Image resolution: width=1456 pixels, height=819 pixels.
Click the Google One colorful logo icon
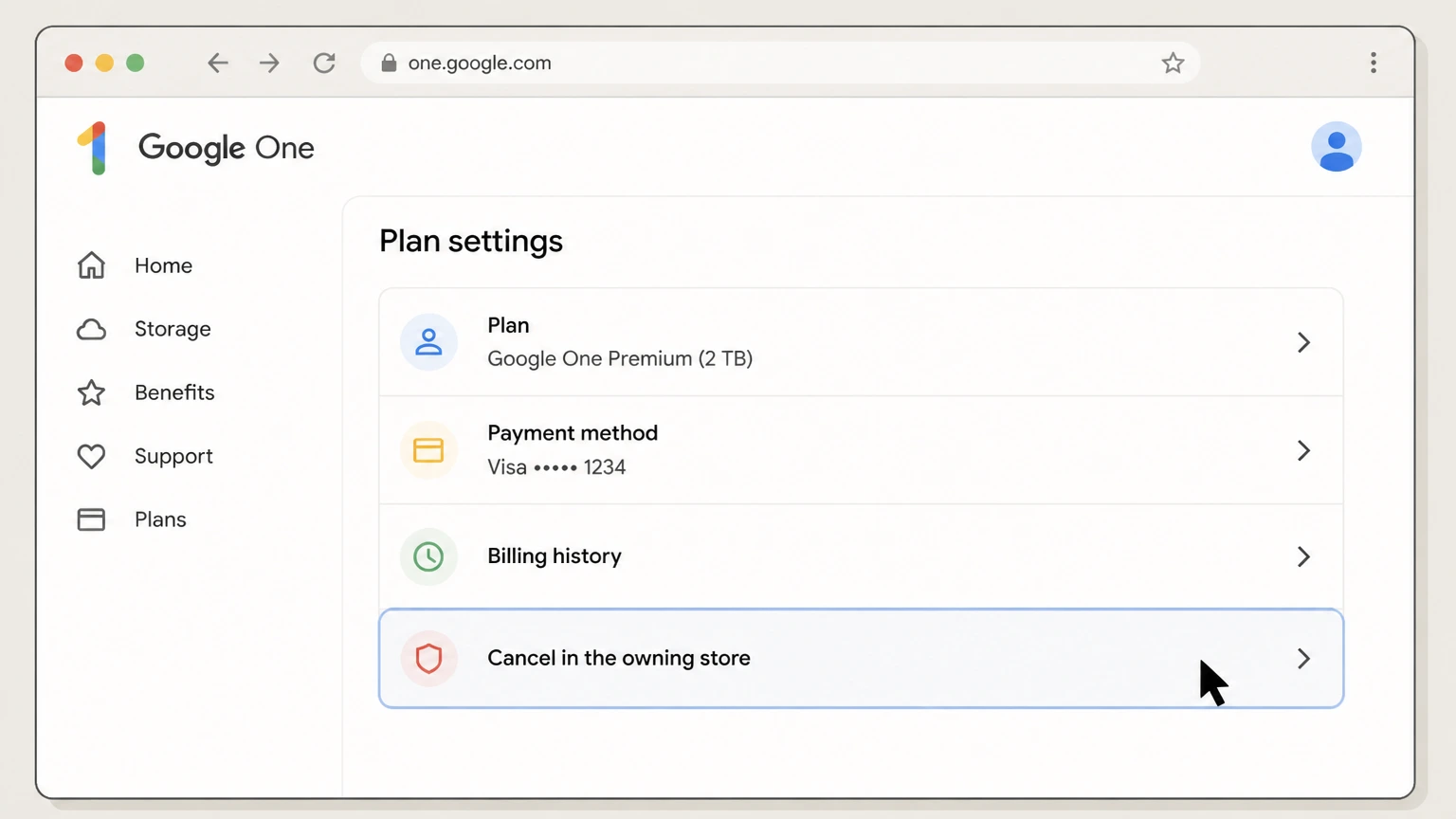[93, 148]
